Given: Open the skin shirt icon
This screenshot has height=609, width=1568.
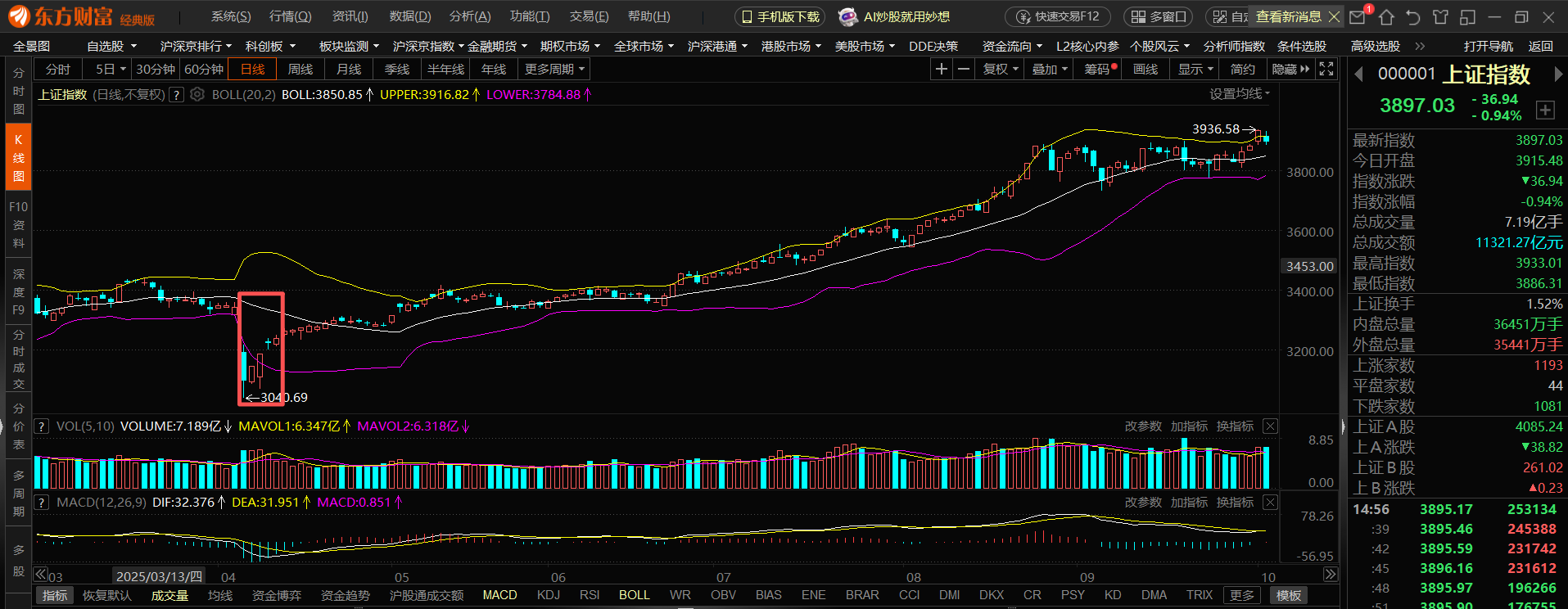Looking at the screenshot, I should 1440,16.
